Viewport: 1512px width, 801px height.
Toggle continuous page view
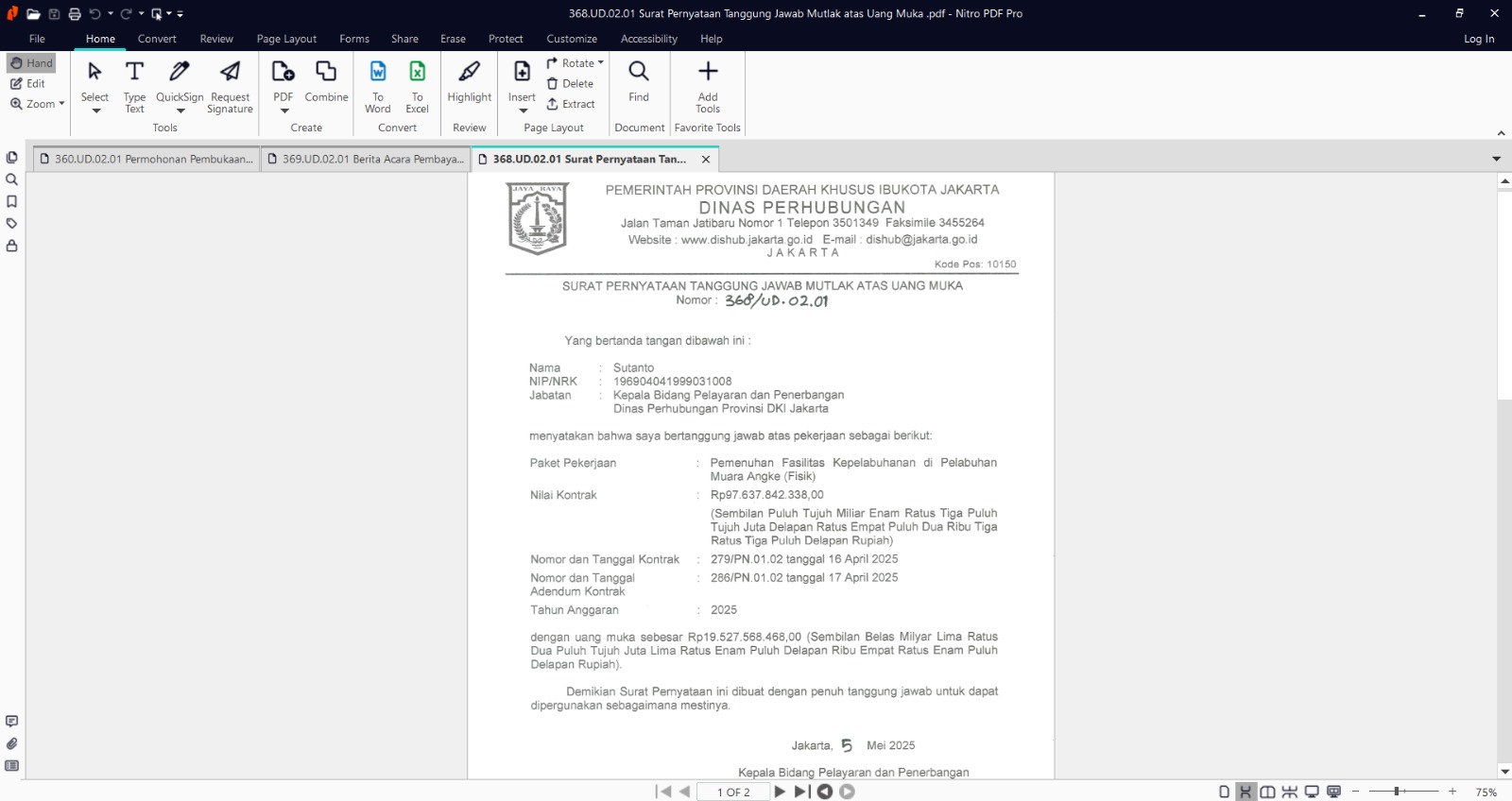click(1246, 792)
